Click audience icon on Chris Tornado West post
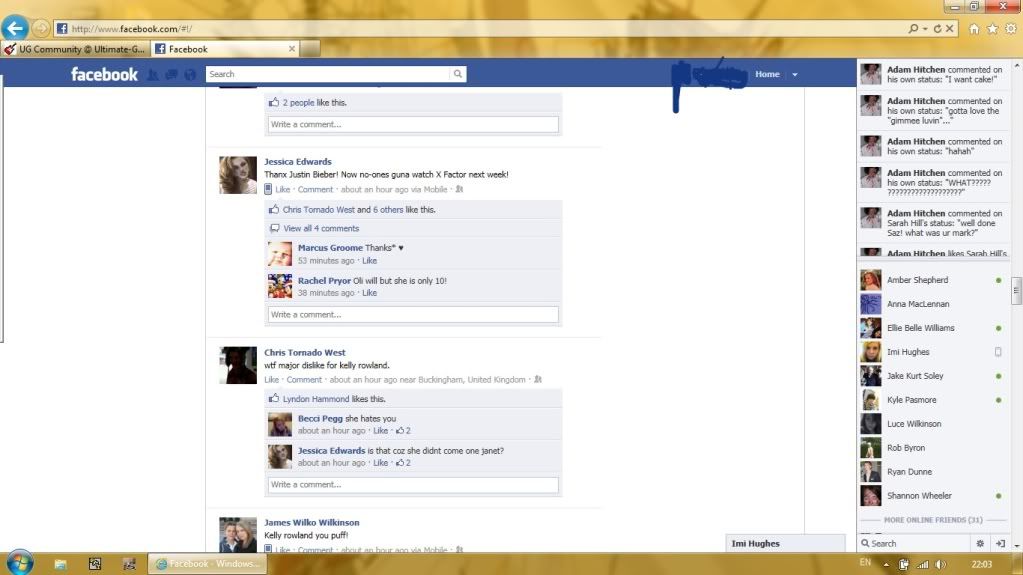This screenshot has height=575, width=1023. click(x=538, y=380)
